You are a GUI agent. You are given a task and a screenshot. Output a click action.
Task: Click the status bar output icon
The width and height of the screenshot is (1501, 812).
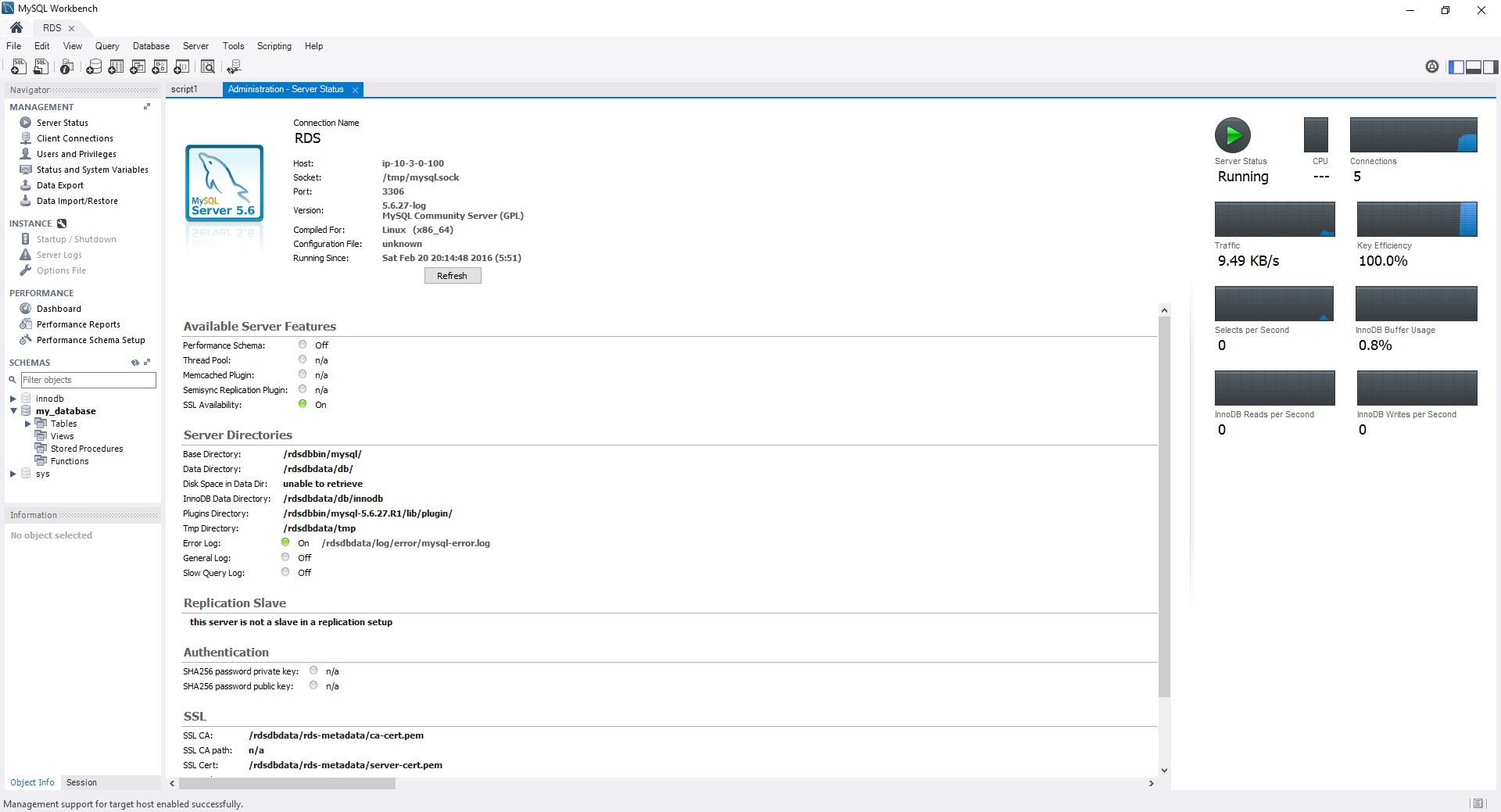tap(1478, 803)
